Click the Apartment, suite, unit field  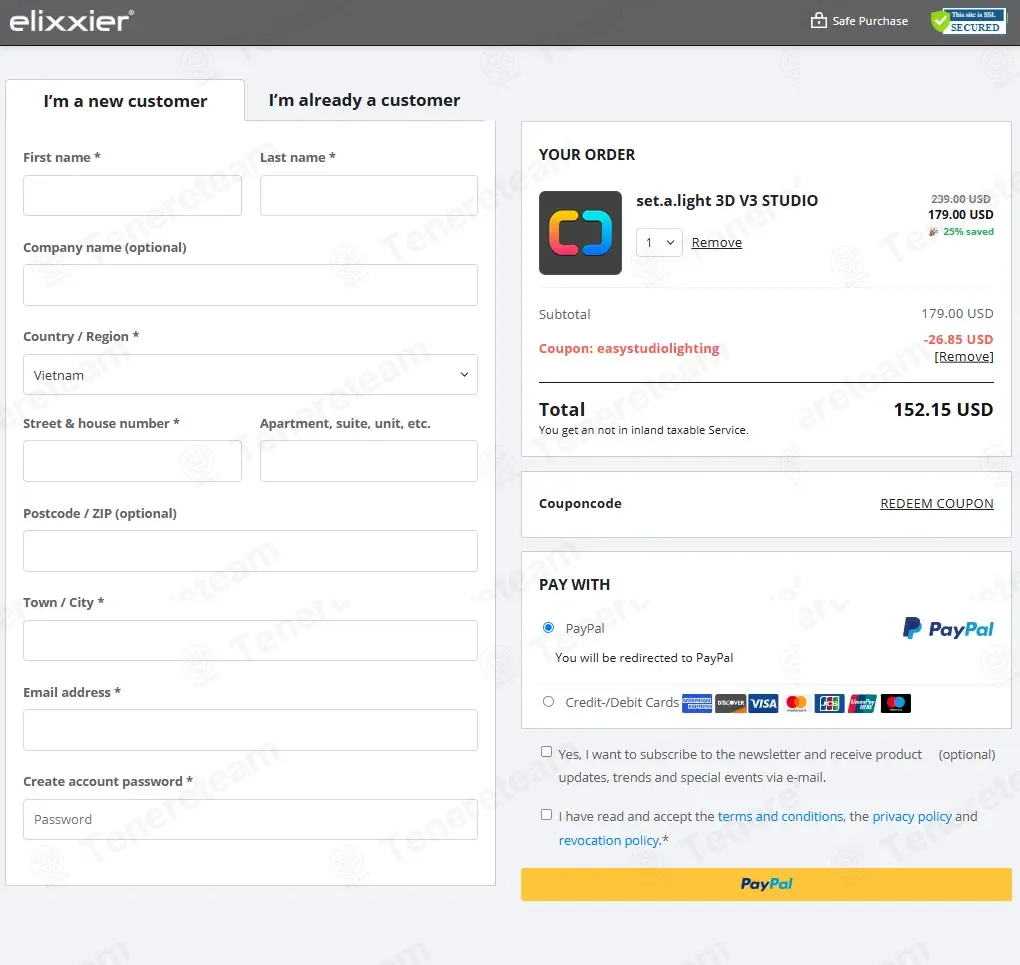(369, 461)
